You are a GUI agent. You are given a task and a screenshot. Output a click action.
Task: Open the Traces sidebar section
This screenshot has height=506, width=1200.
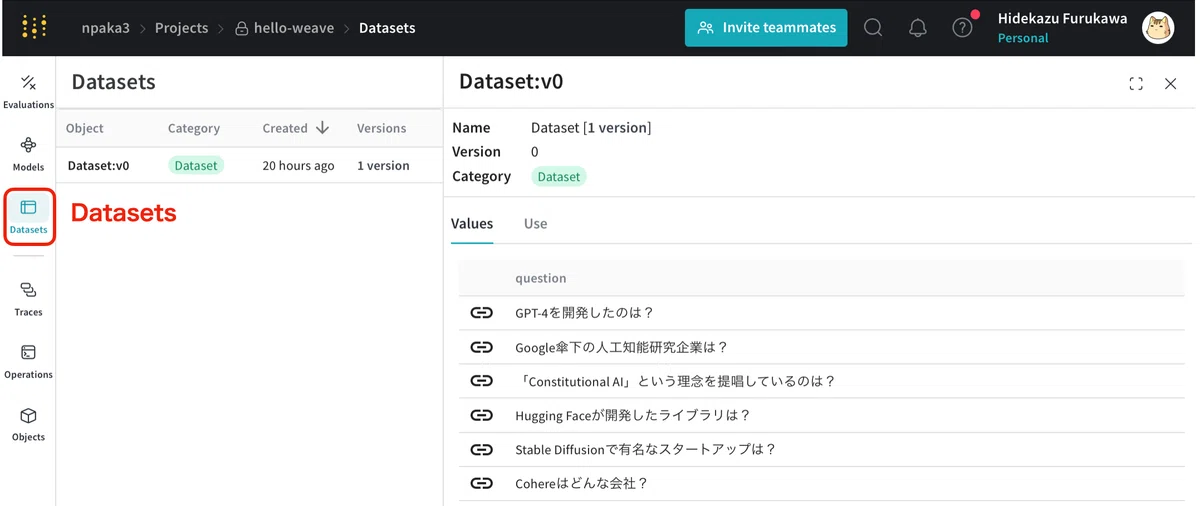28,299
